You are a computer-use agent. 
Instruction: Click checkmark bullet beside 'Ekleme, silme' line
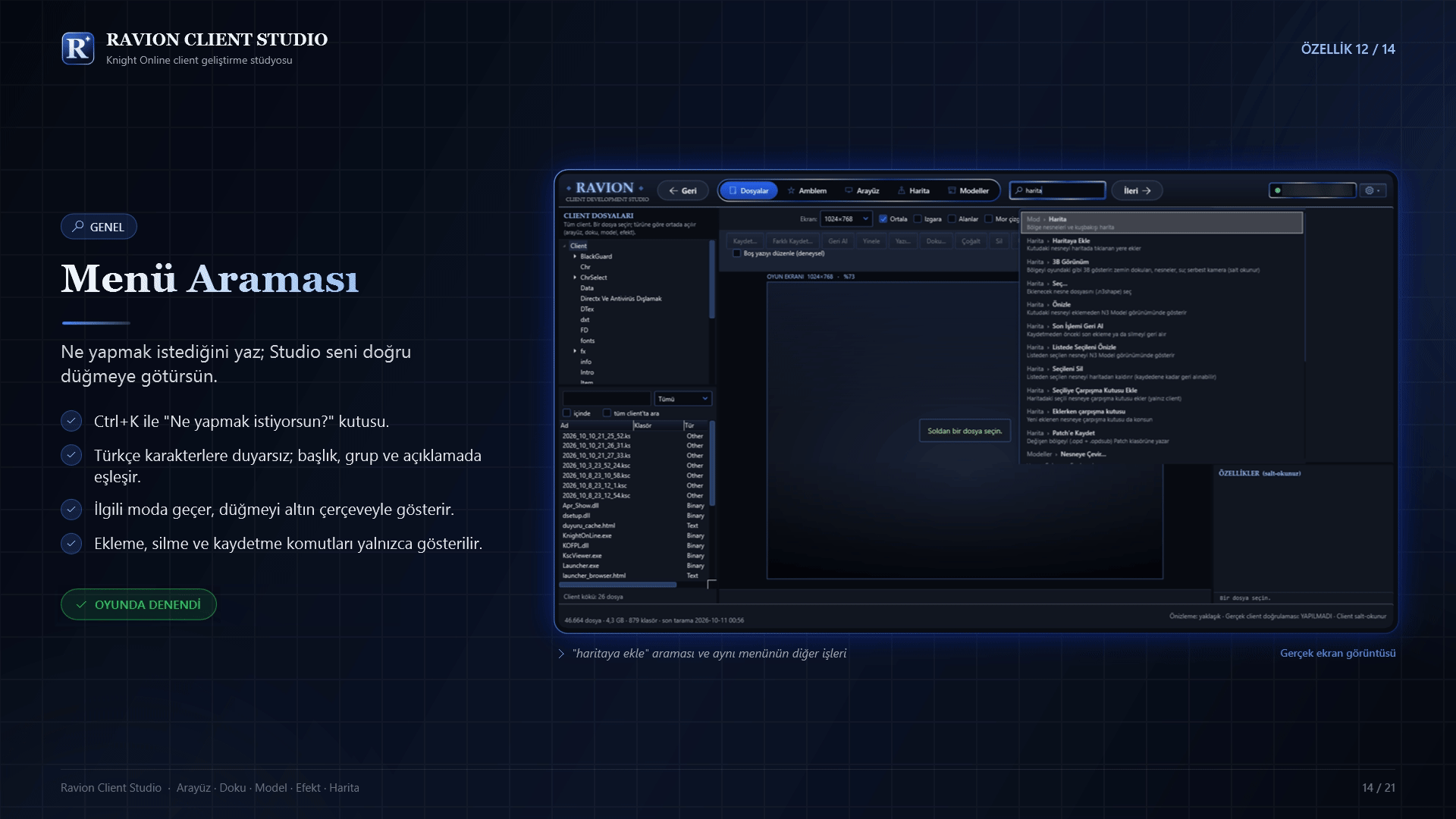(71, 543)
